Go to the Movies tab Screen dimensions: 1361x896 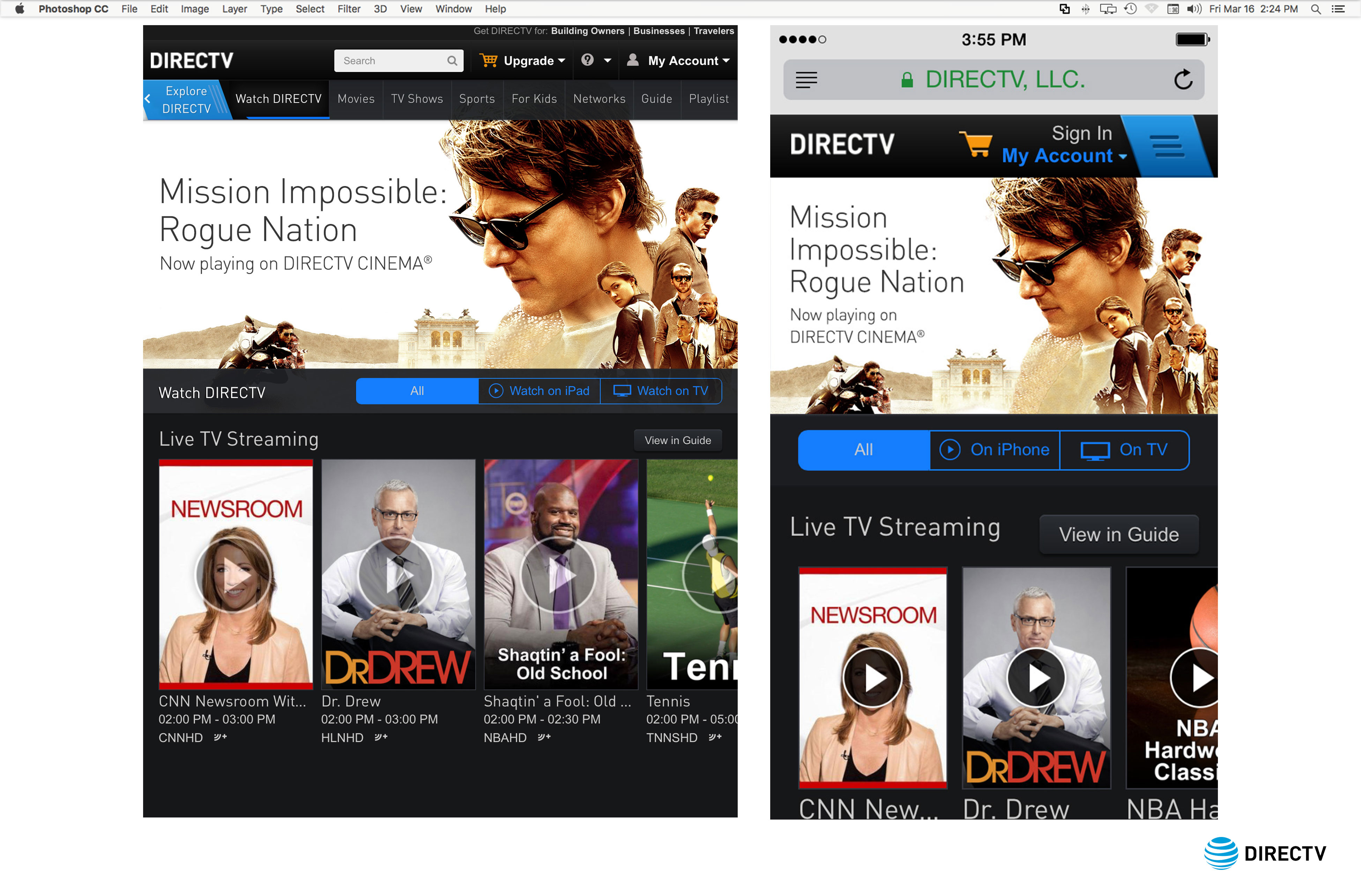click(356, 99)
